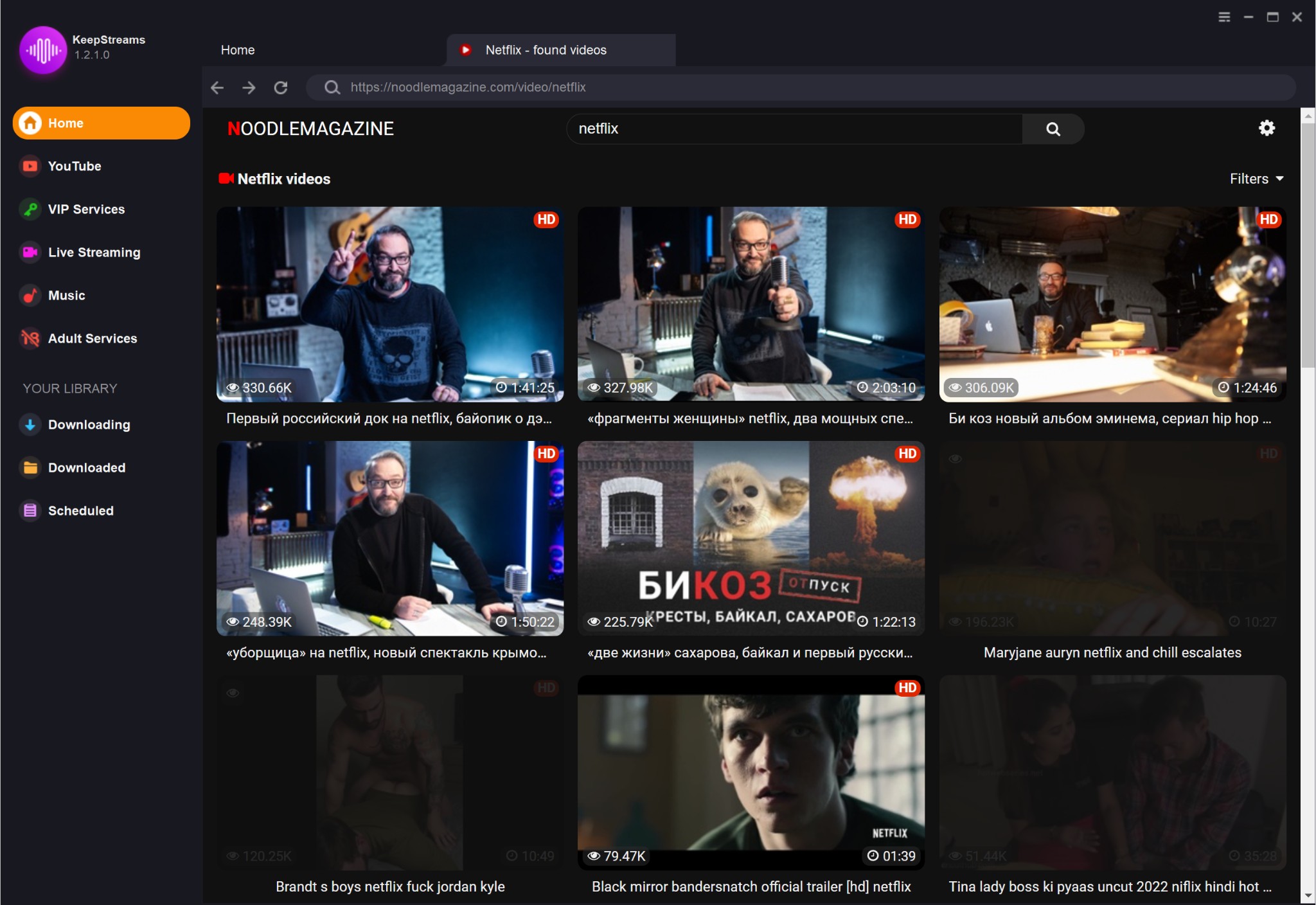Open thumbnail of man showing peace sign
Screen dimensions: 1316x905
click(390, 304)
